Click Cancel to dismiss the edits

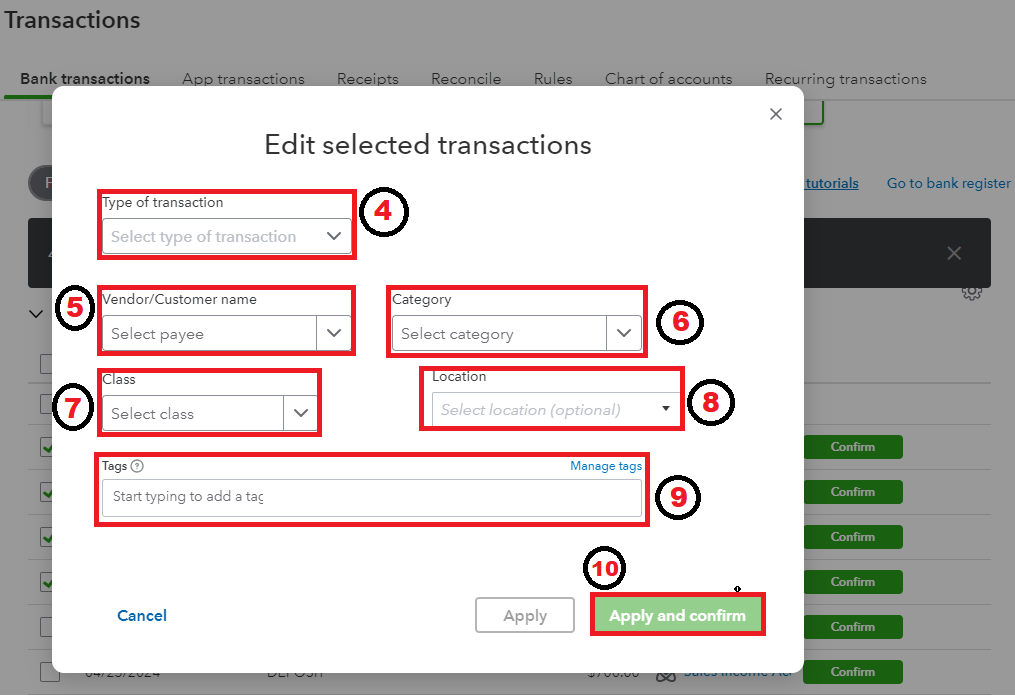pos(141,615)
